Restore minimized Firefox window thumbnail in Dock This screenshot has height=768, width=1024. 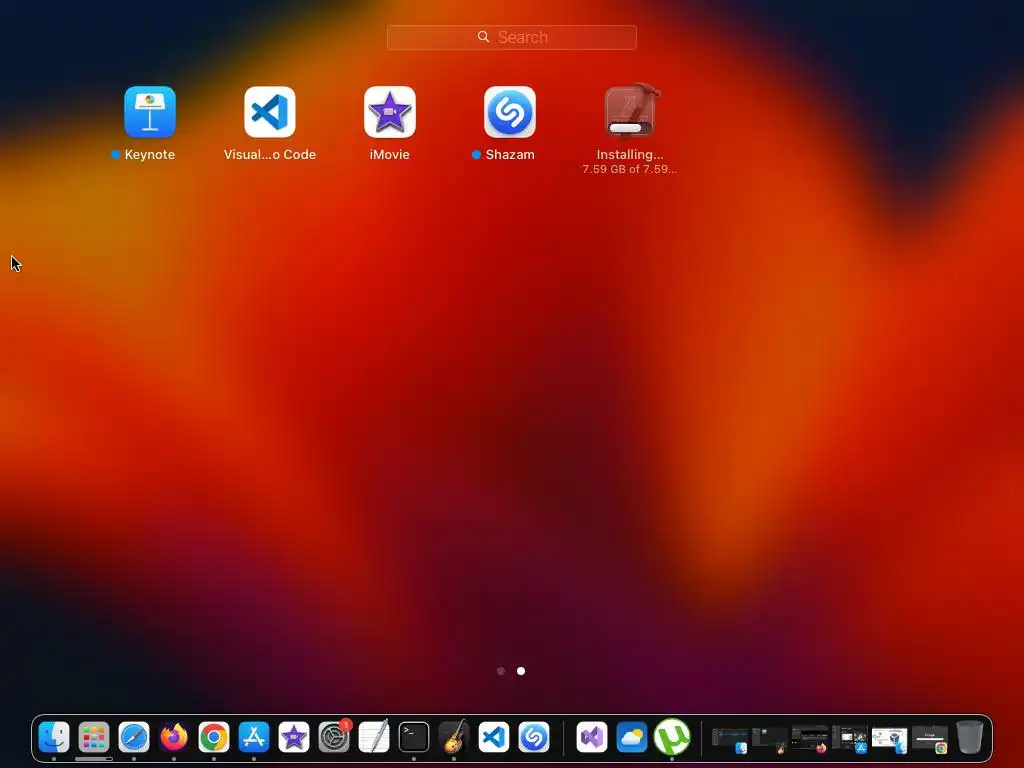coord(810,739)
